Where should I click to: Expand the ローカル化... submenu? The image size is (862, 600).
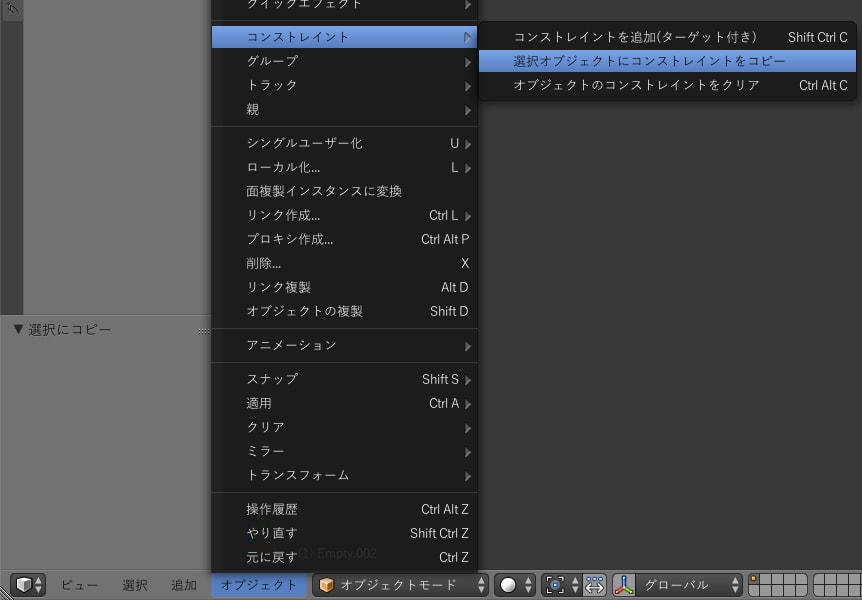[x=345, y=167]
